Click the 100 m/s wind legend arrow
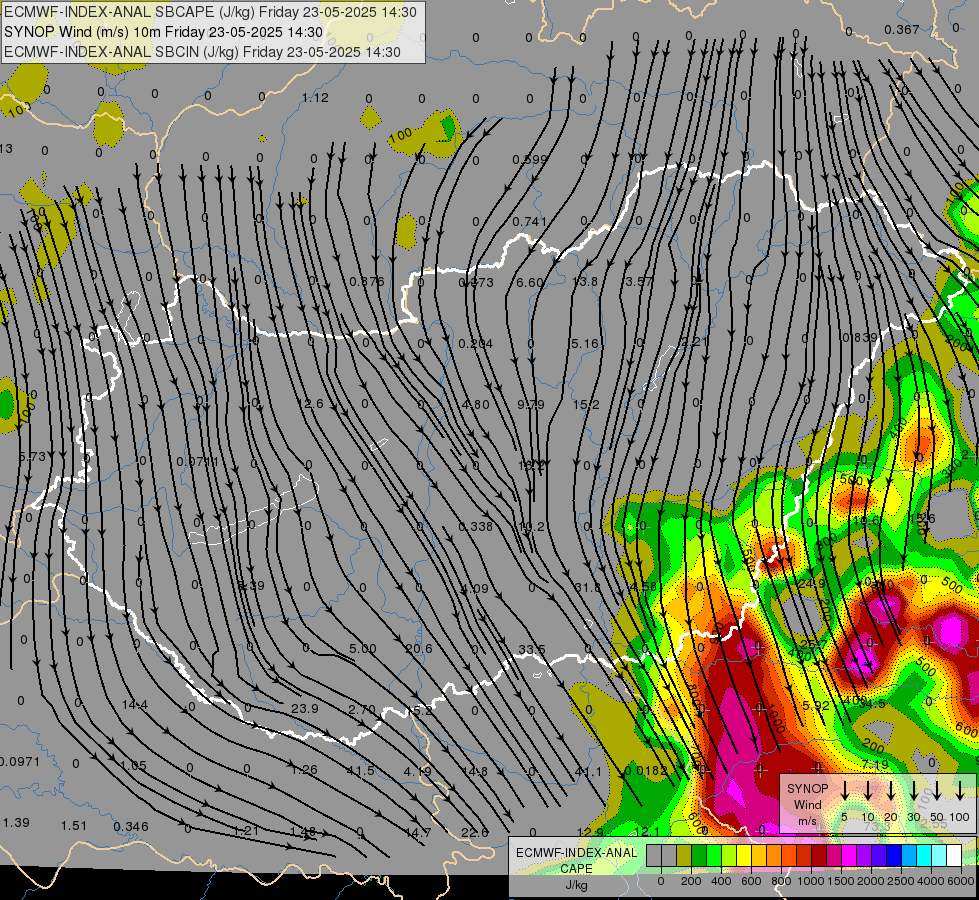Screen dimensions: 979x900 (960, 790)
